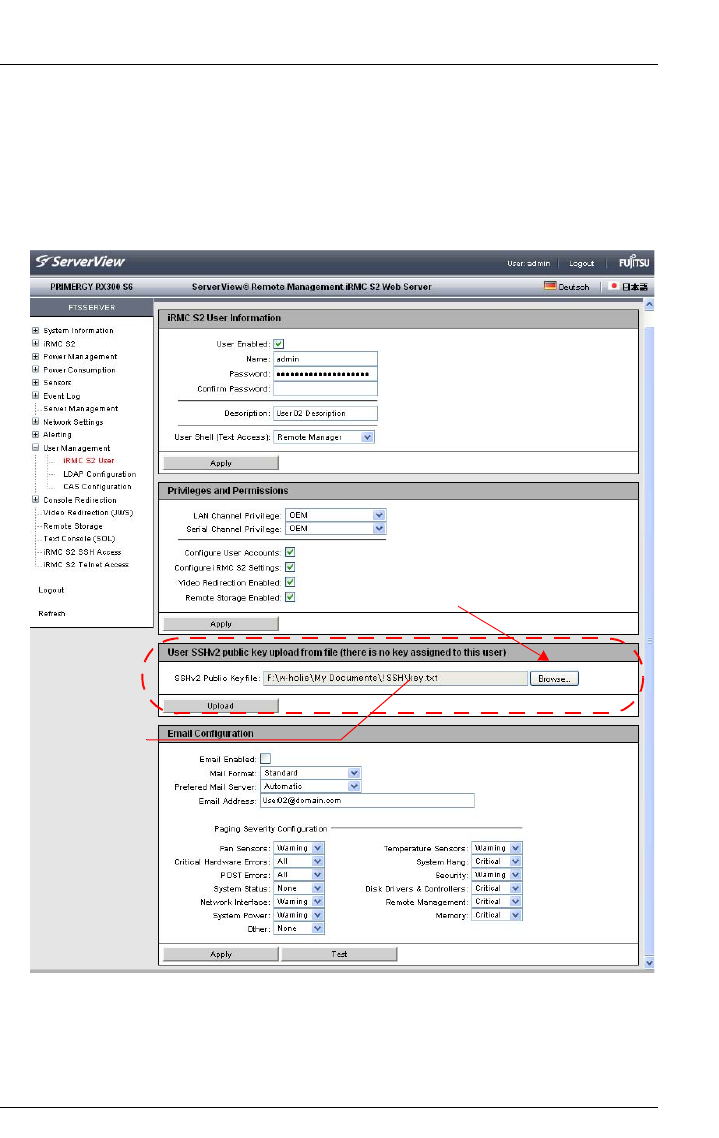Image resolution: width=719 pixels, height=1138 pixels.
Task: Open iRMC S2 Telnet Access item
Action: [86, 564]
